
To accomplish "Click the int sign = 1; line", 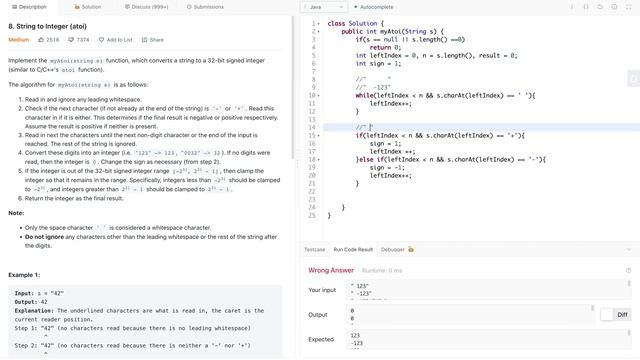I will [x=378, y=63].
